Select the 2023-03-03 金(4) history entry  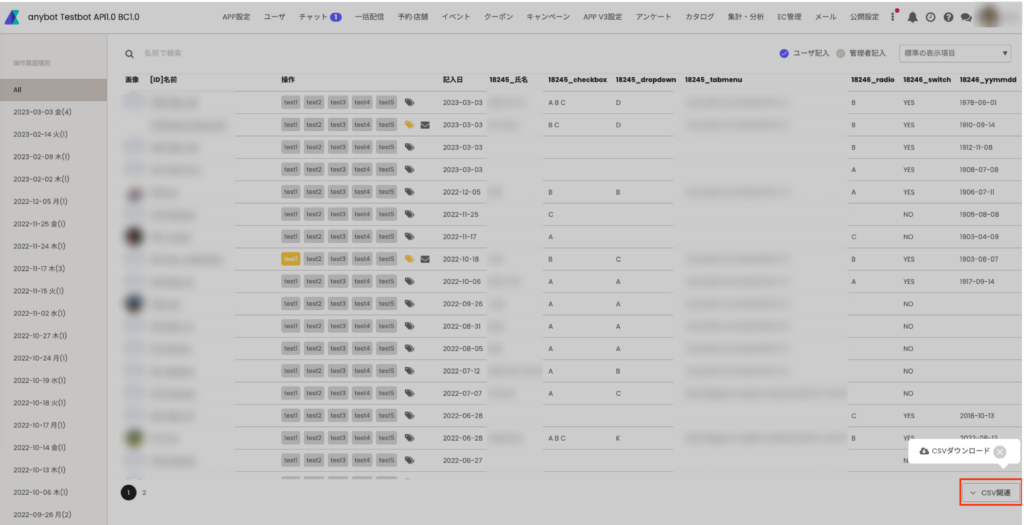coord(42,112)
